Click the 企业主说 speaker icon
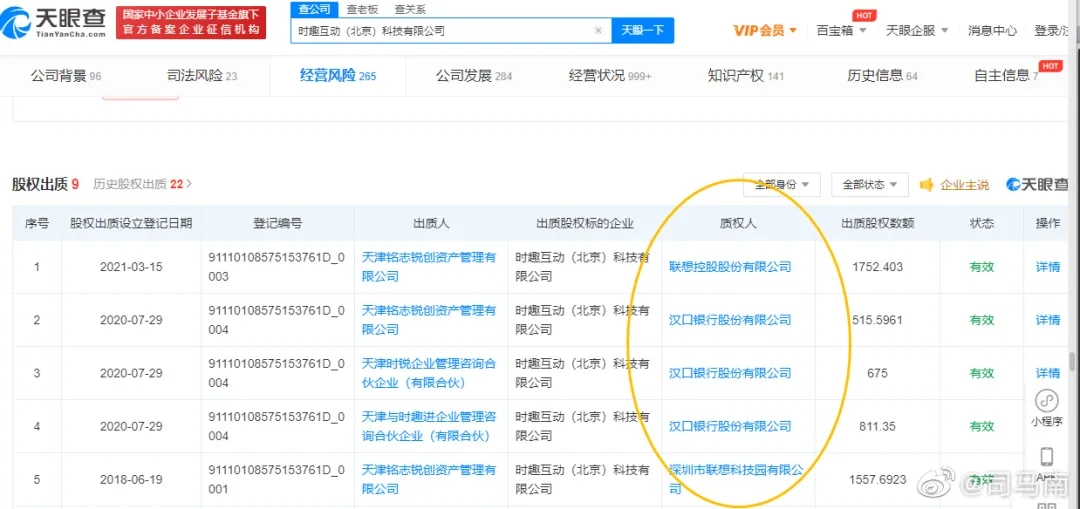Screen dimensions: 1080x509 pyautogui.click(x=926, y=185)
